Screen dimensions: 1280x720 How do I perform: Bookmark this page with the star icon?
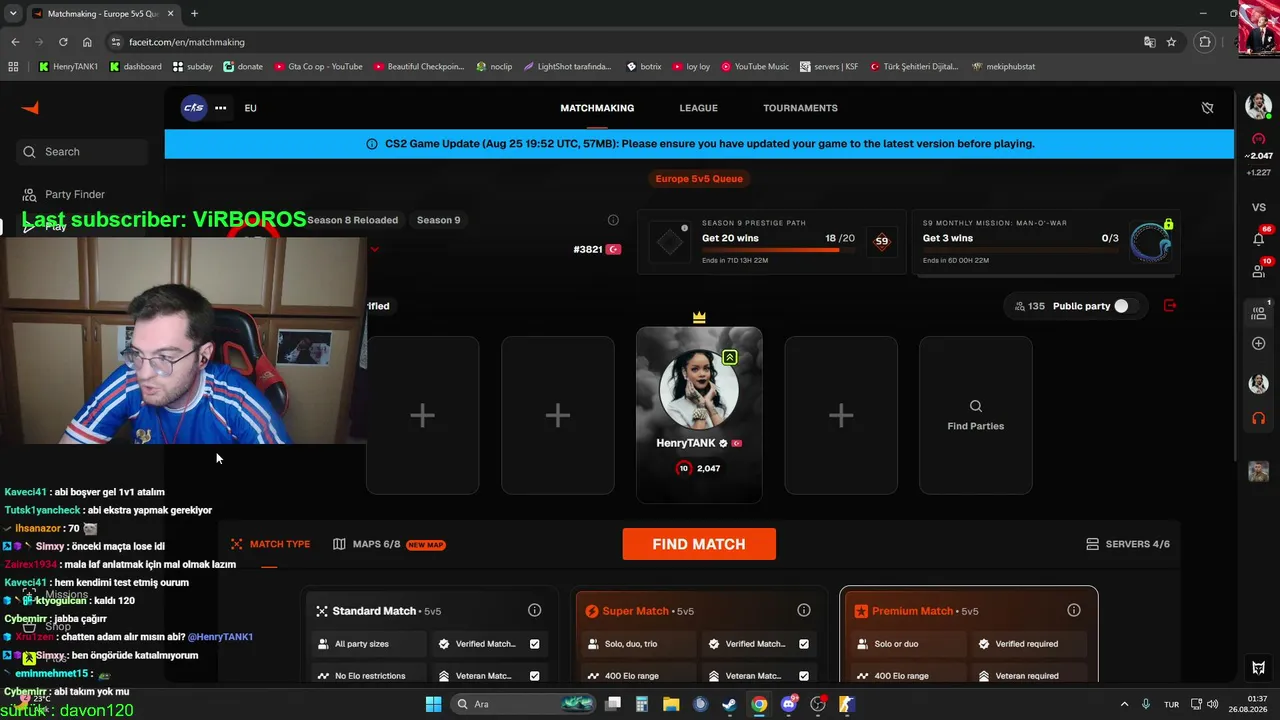coord(1171,42)
